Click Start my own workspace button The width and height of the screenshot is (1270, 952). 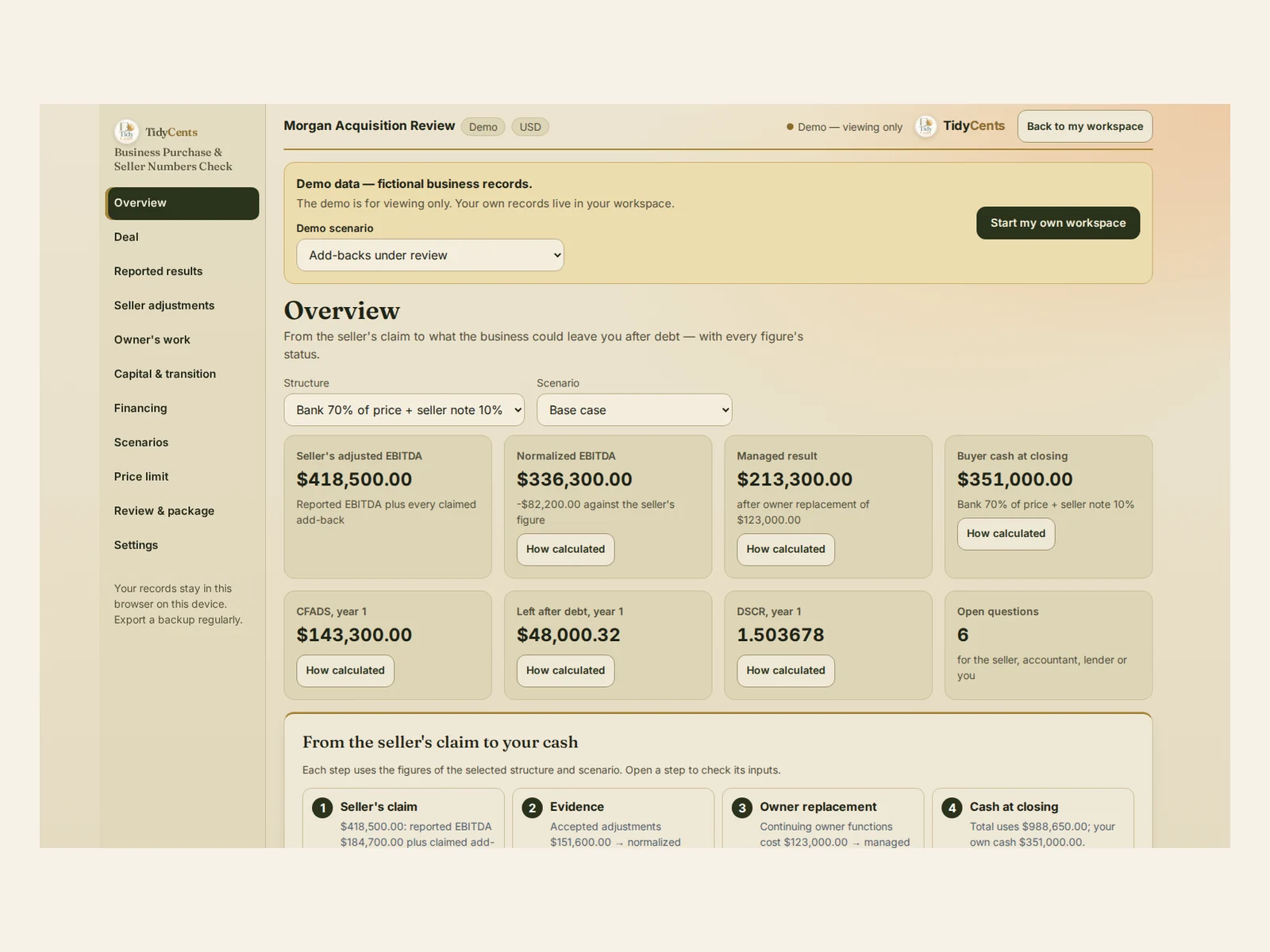pos(1058,223)
